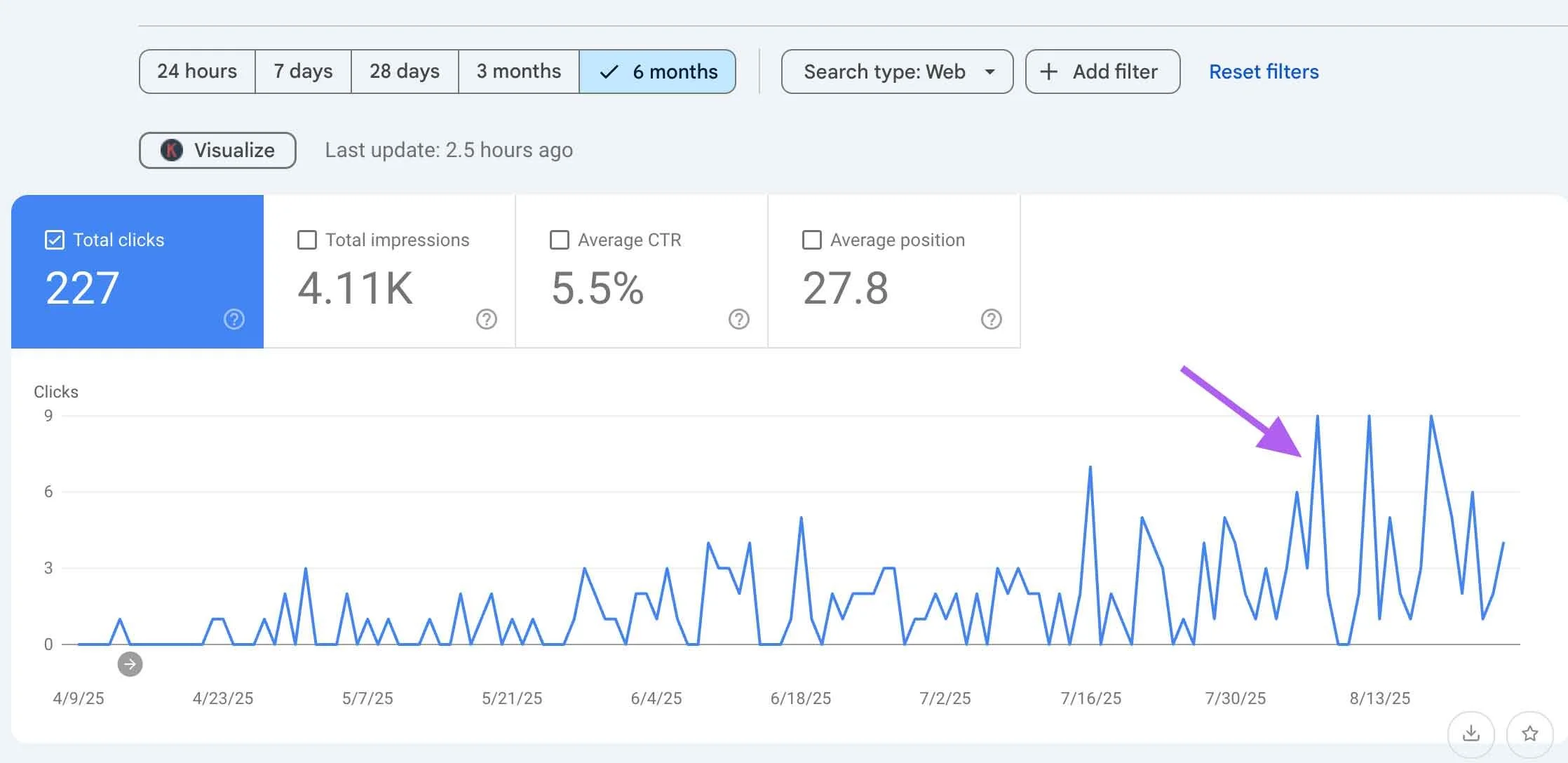The image size is (1568, 763).
Task: Select the 7 days range
Action: pyautogui.click(x=303, y=72)
